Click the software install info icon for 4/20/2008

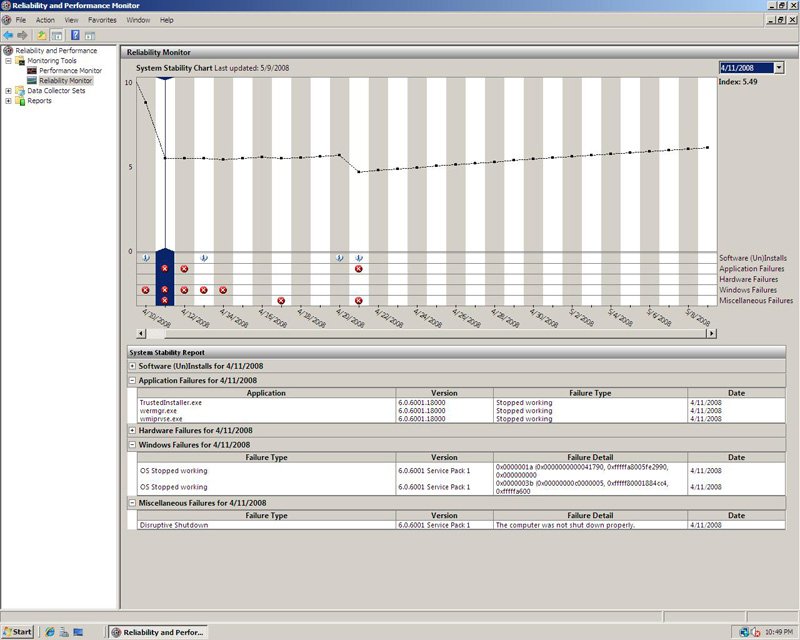point(340,258)
